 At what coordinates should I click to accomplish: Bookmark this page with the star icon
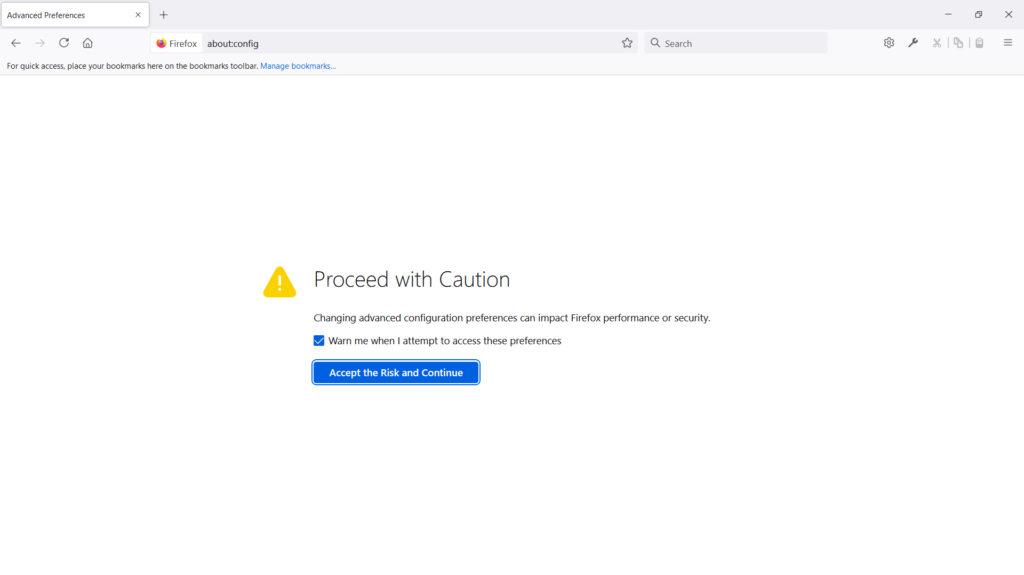tap(627, 43)
